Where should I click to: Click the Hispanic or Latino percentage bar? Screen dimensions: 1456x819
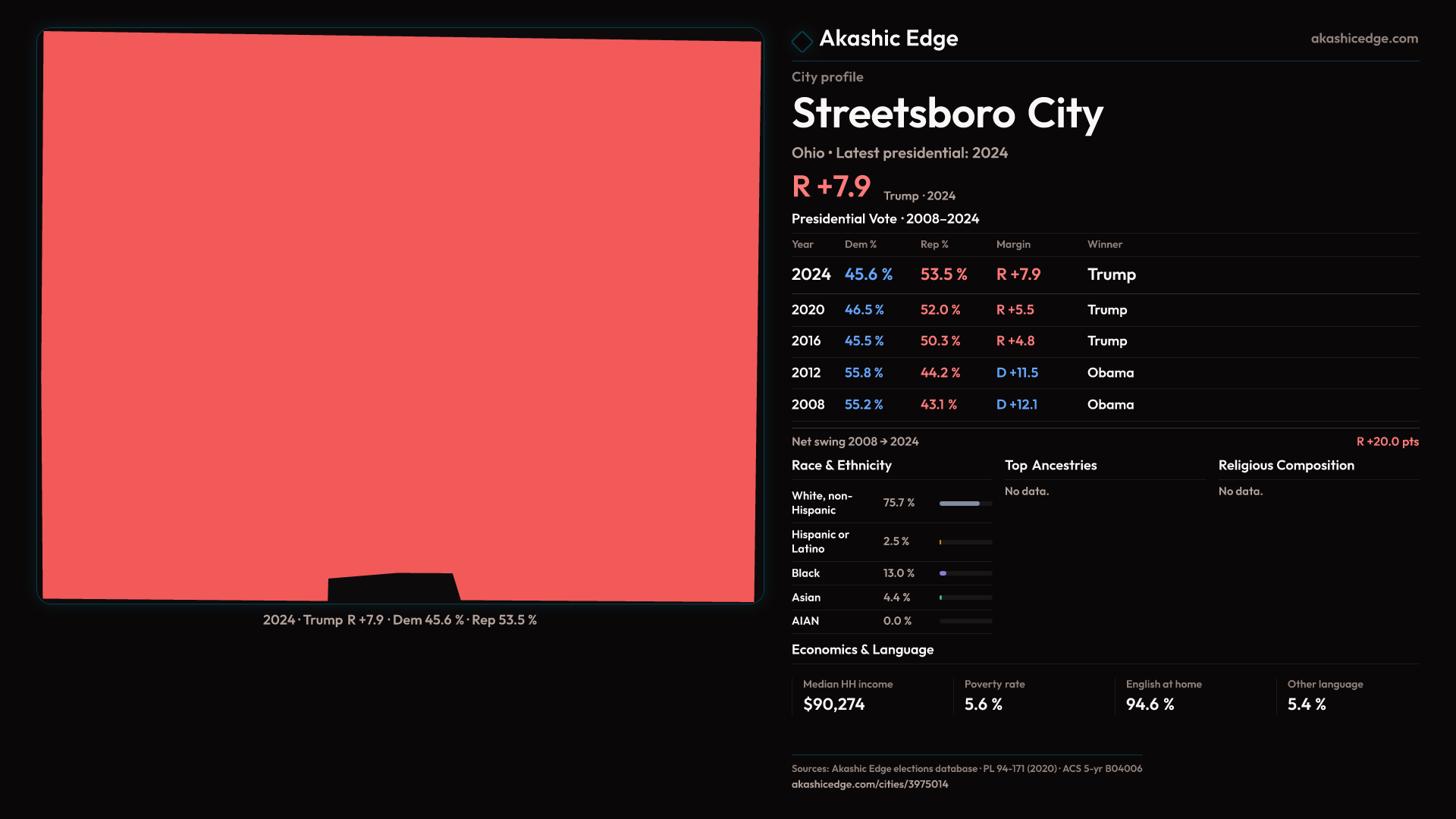pyautogui.click(x=965, y=542)
